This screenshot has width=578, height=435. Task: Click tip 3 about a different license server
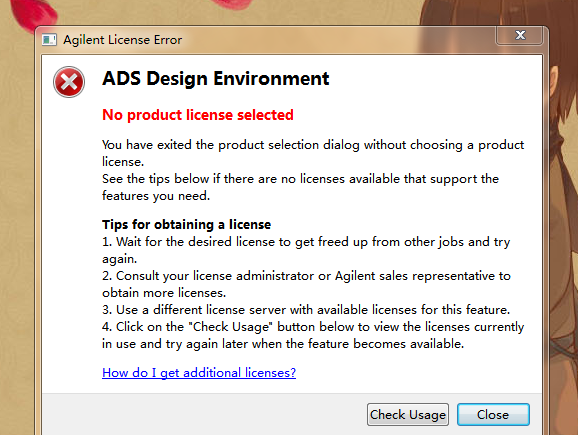pos(306,310)
